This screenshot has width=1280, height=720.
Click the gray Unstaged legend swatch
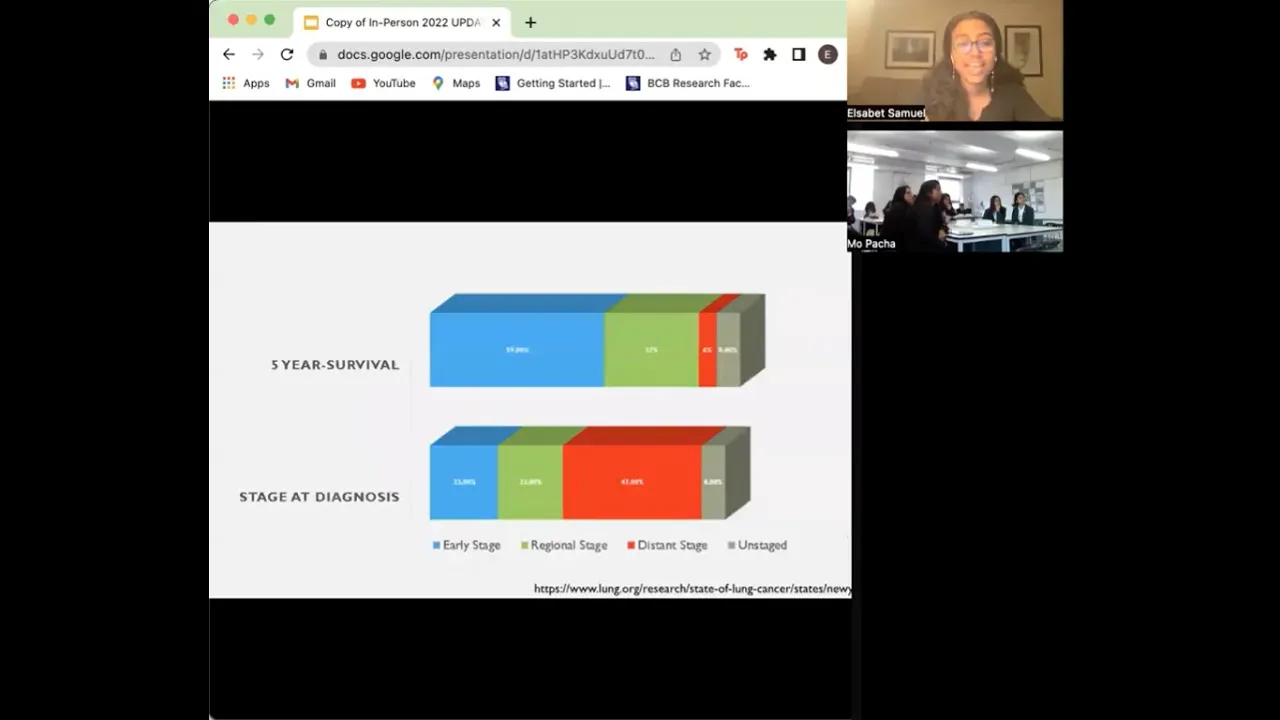731,546
